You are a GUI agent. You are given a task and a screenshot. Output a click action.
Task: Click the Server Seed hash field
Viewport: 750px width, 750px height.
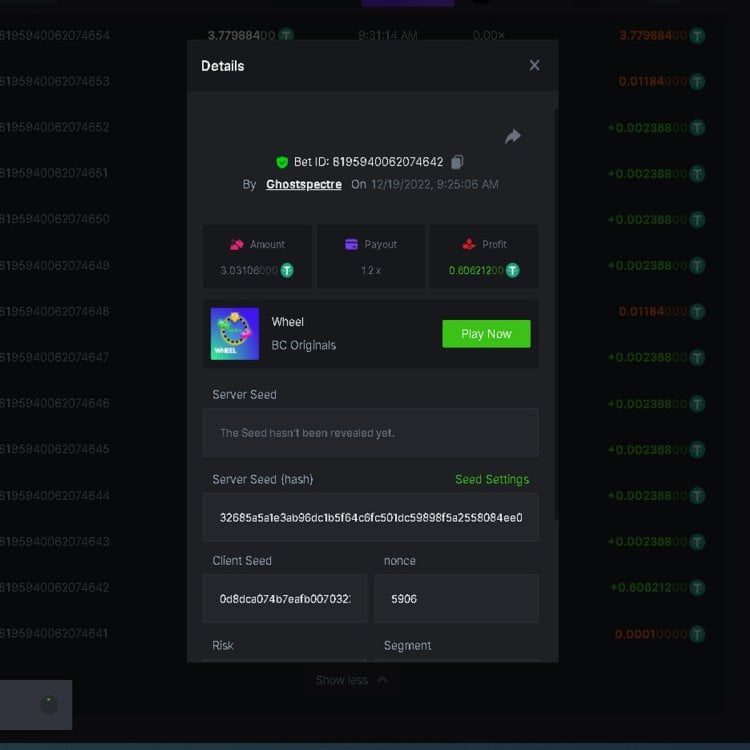tap(370, 518)
